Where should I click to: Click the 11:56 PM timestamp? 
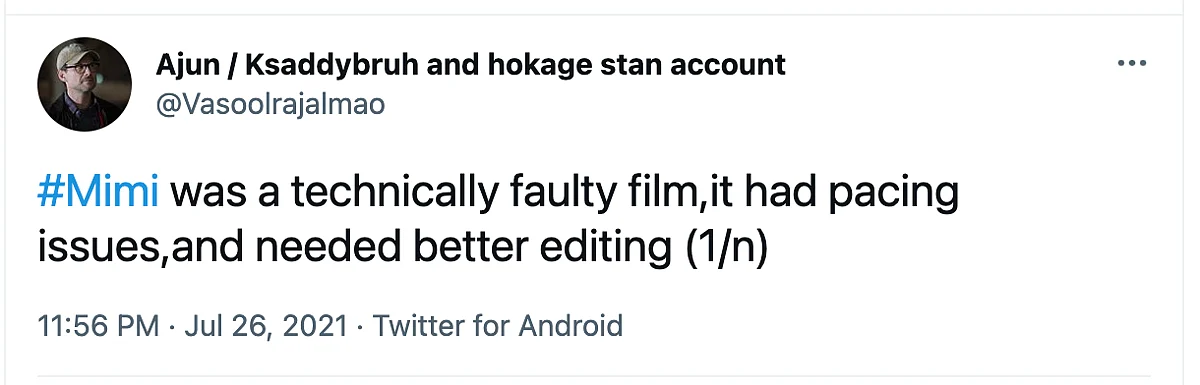97,326
